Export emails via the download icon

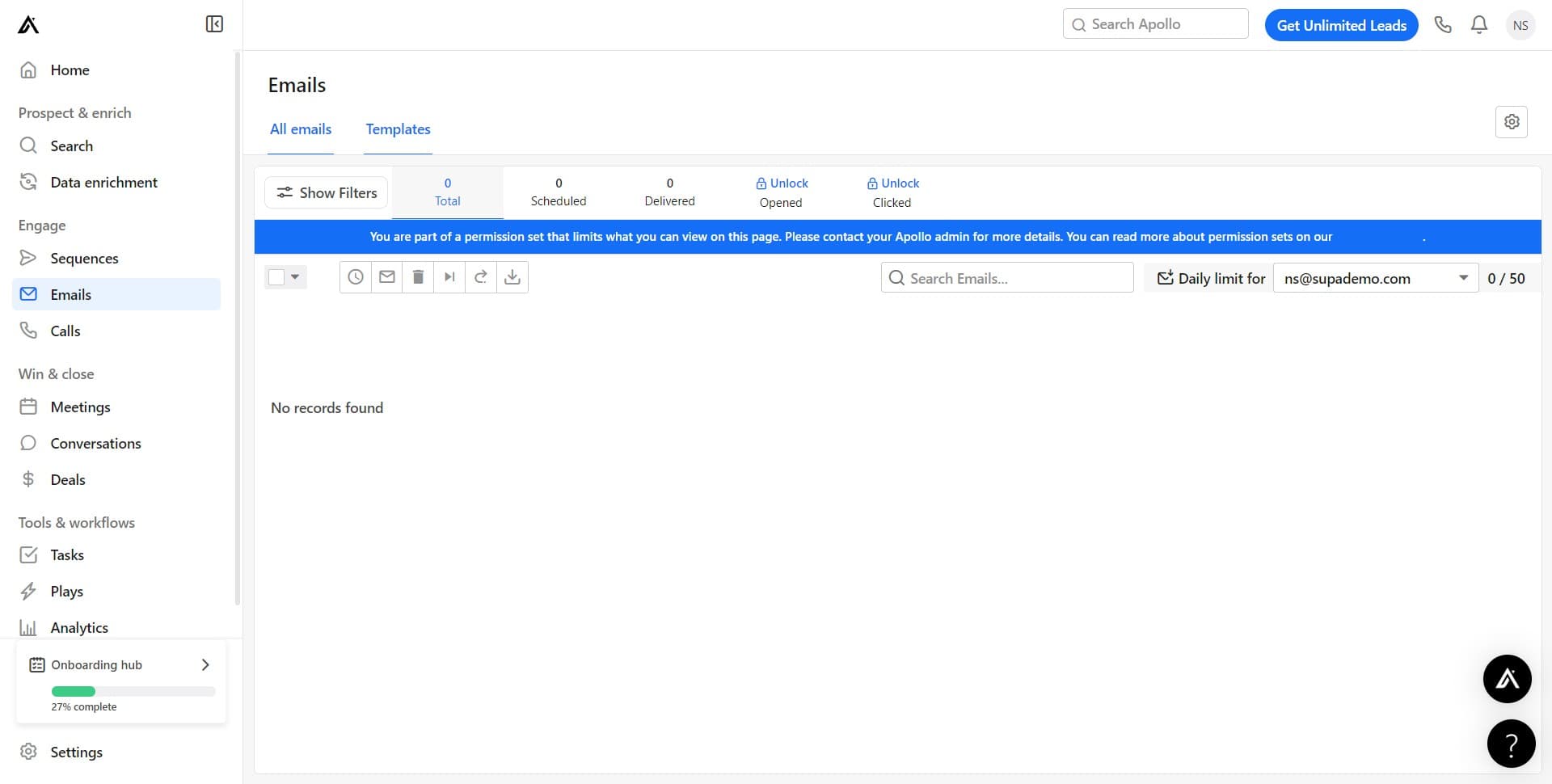coord(512,276)
